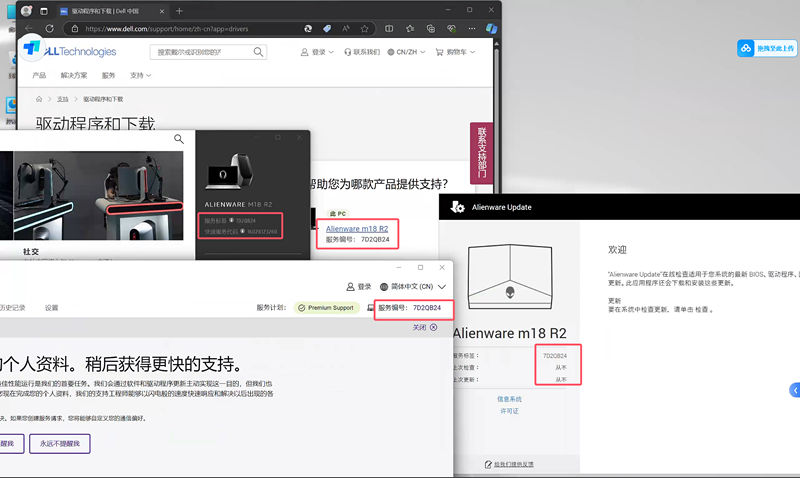The width and height of the screenshot is (800, 478).
Task: Click the magnifier icon in Dell search box
Action: point(258,52)
